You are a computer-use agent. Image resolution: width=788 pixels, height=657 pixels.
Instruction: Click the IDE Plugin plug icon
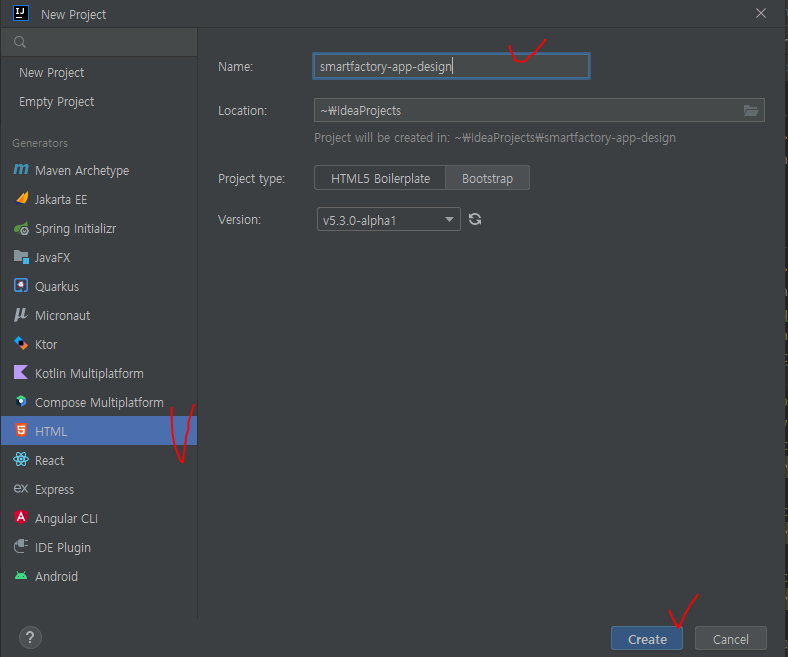point(21,546)
